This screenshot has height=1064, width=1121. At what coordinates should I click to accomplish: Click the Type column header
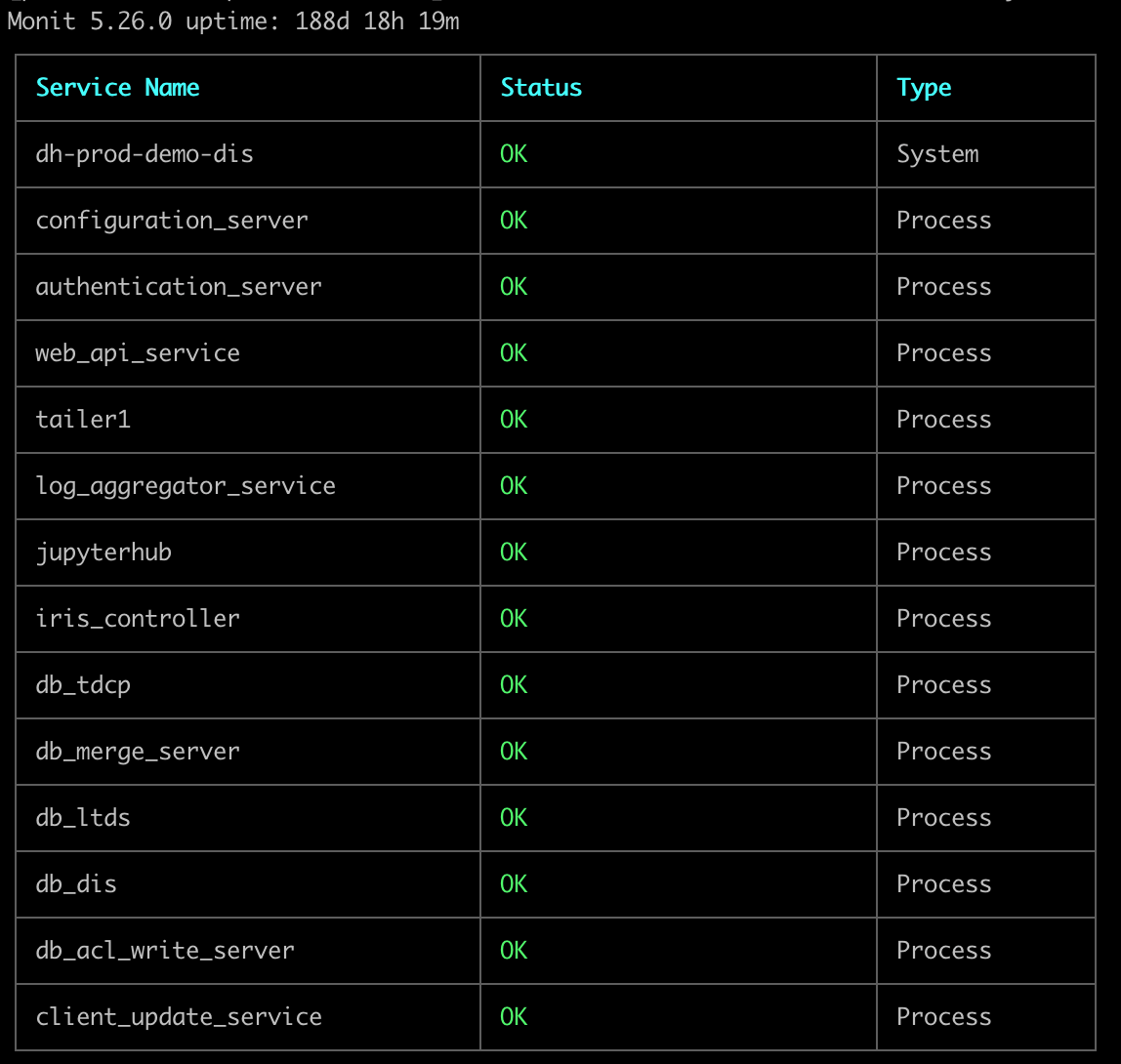924,89
